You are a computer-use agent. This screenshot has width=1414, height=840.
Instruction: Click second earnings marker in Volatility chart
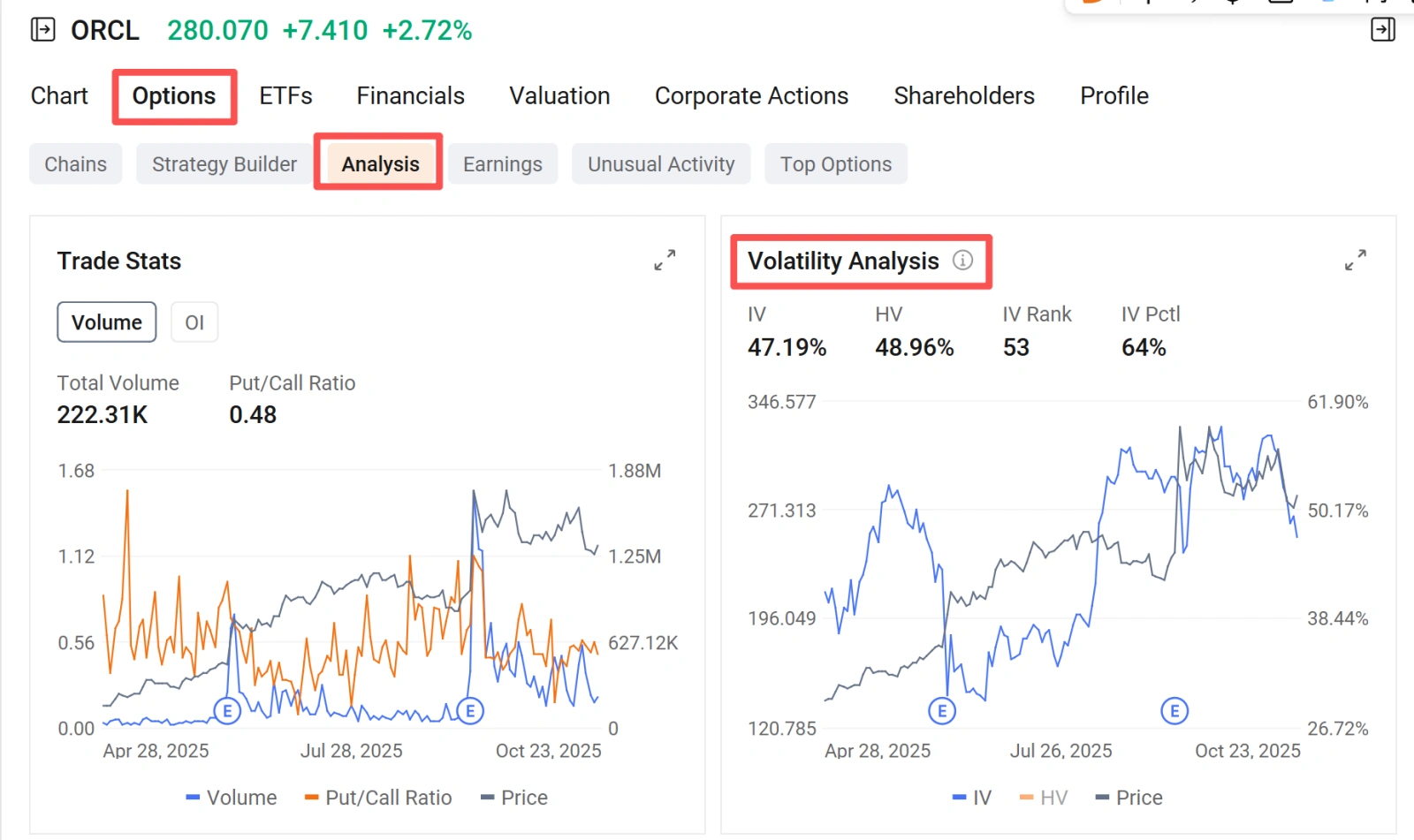point(1175,711)
